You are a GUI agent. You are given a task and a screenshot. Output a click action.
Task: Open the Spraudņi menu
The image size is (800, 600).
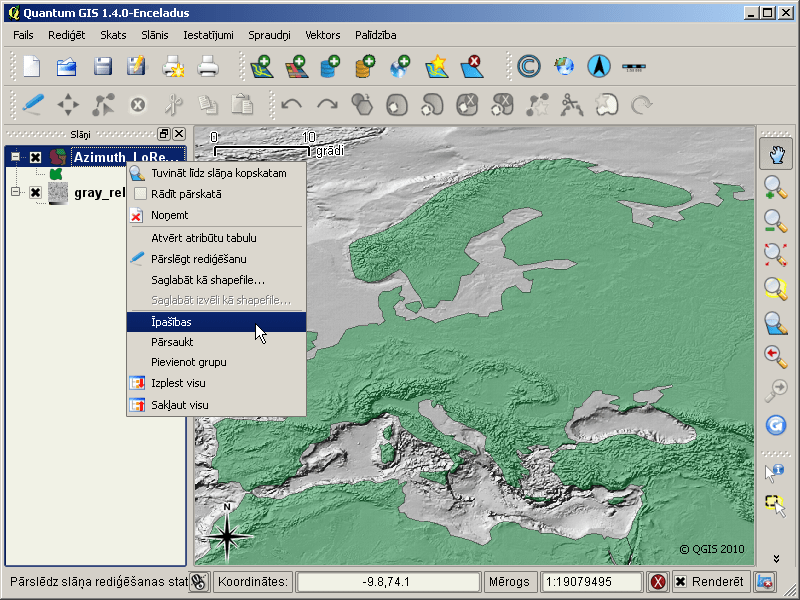pos(269,35)
